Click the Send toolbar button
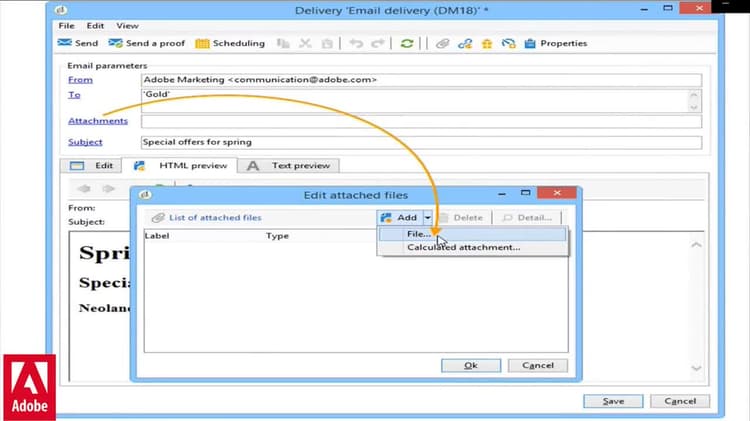This screenshot has width=750, height=421. click(x=77, y=43)
